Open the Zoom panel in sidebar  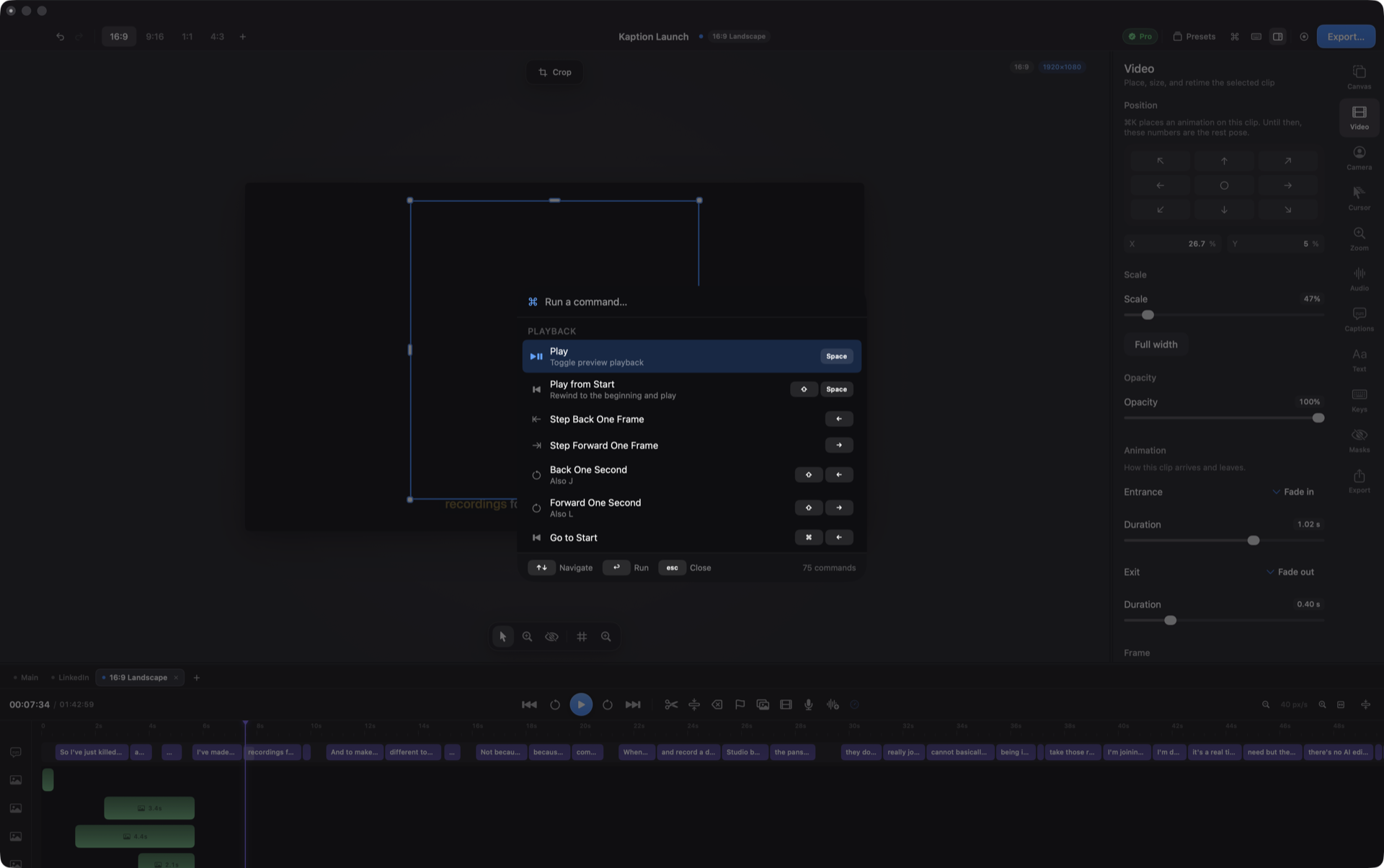click(x=1359, y=238)
